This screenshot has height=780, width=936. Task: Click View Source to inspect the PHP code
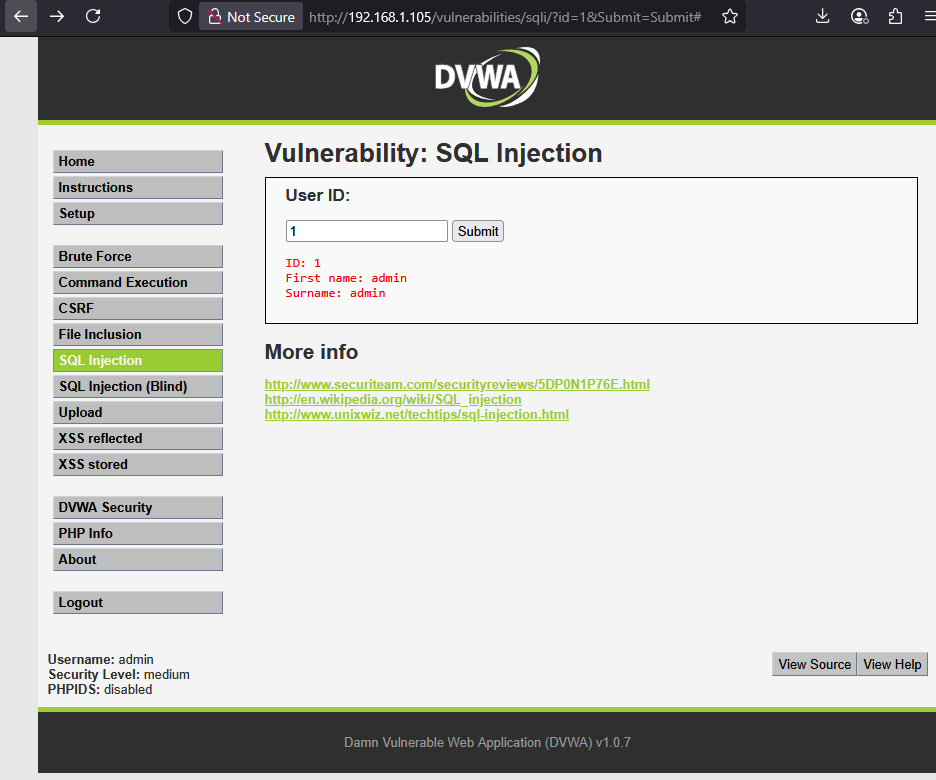click(813, 663)
